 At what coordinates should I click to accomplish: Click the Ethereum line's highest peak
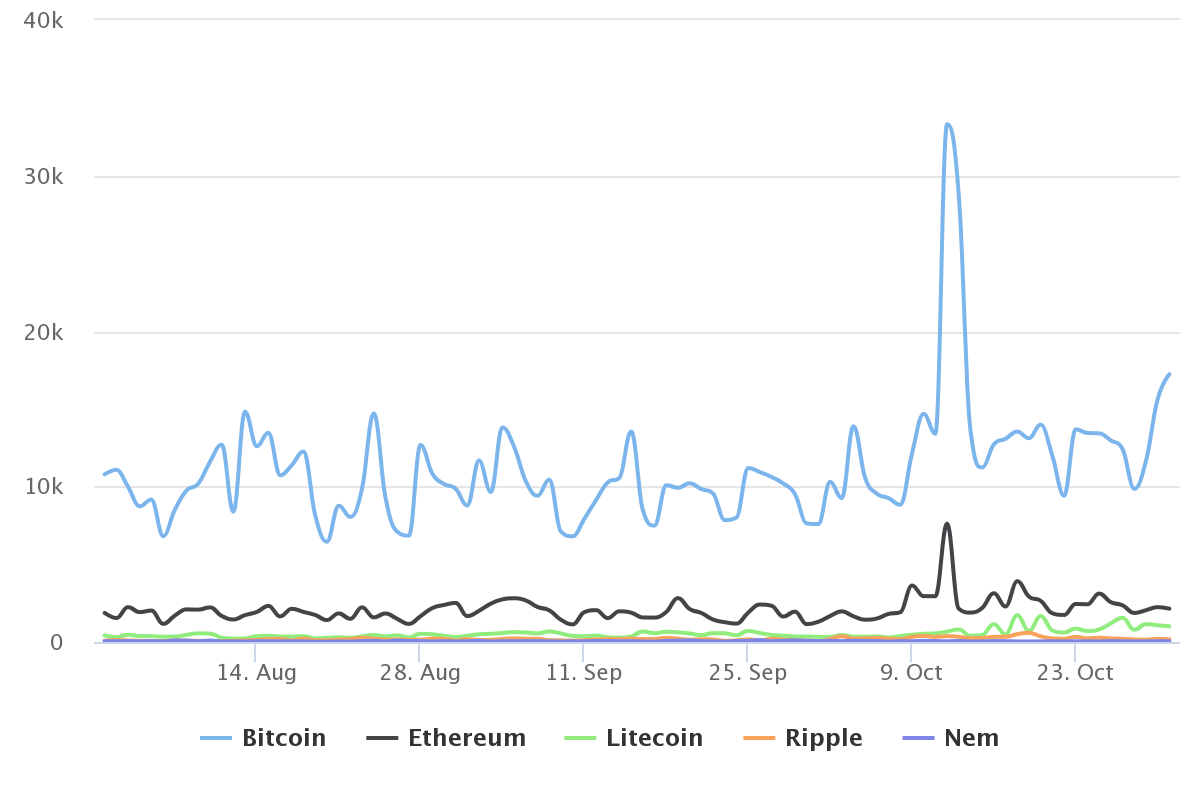pyautogui.click(x=947, y=523)
